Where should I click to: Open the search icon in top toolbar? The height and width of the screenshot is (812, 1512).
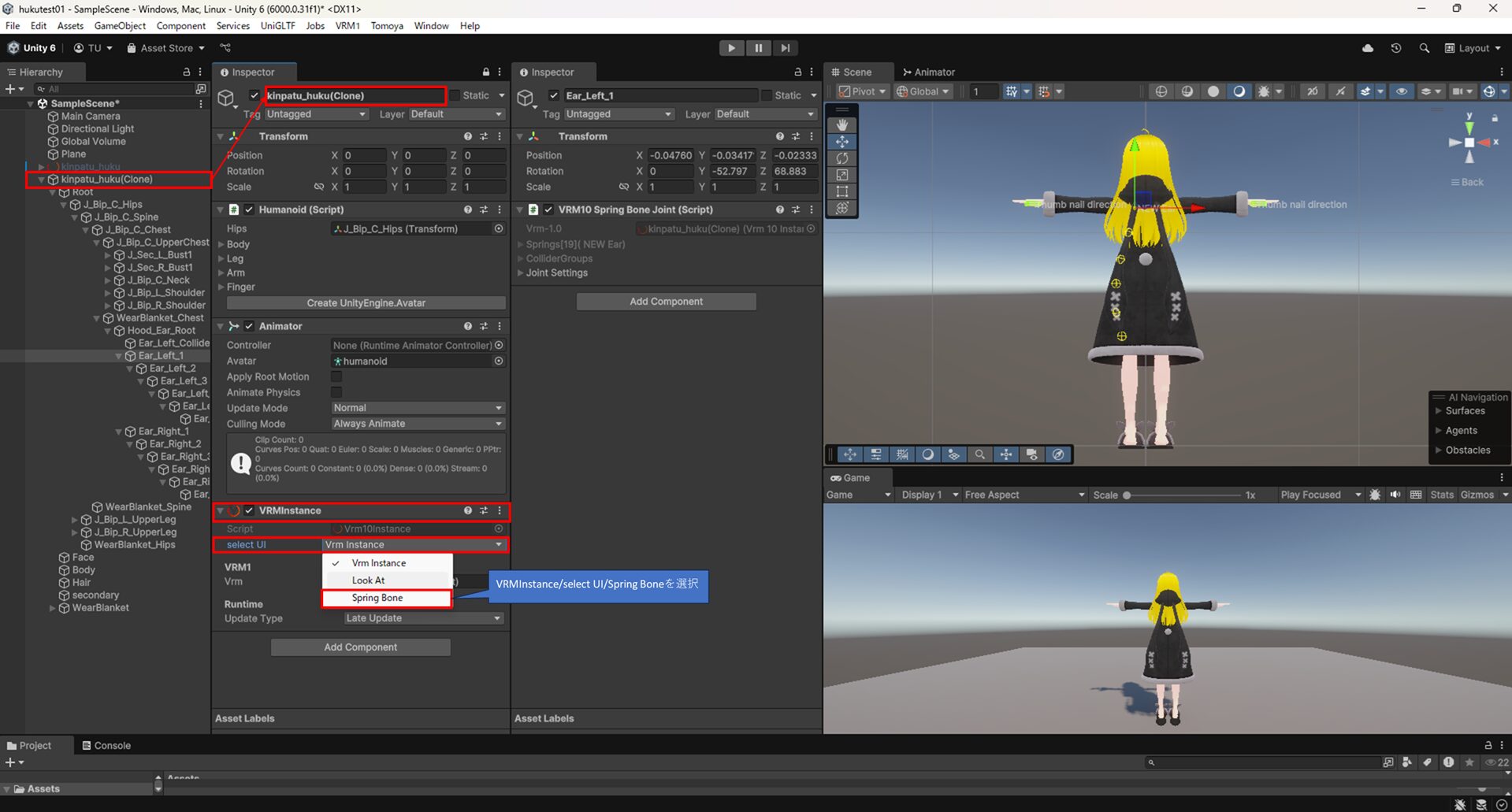(x=1424, y=48)
